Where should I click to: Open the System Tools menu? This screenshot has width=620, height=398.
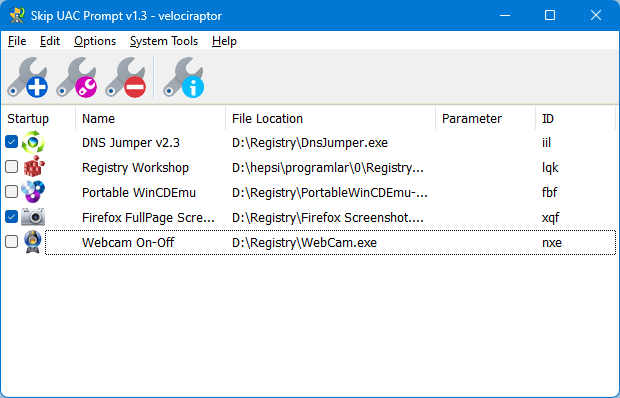[x=164, y=41]
